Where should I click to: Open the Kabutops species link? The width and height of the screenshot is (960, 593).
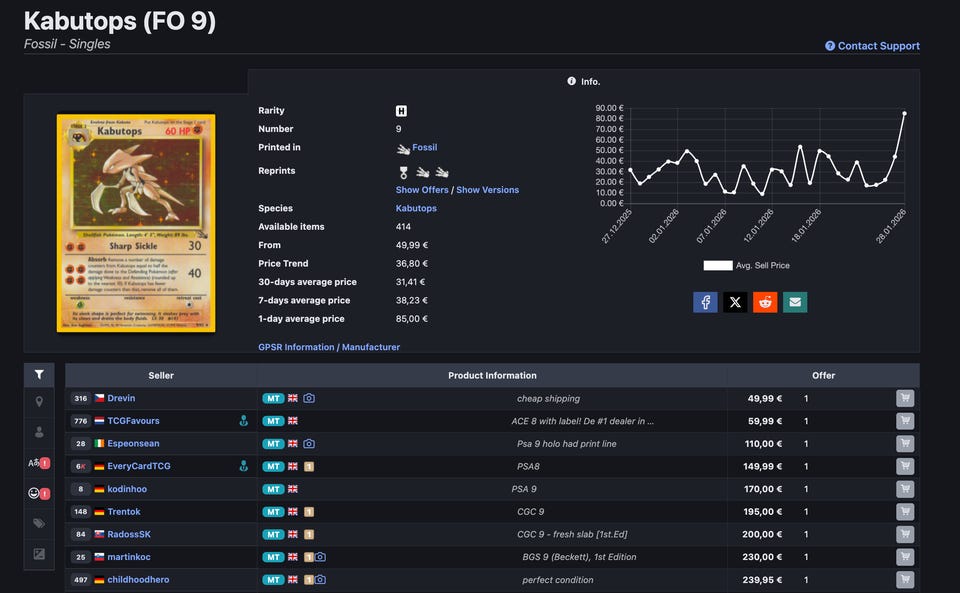(x=416, y=208)
